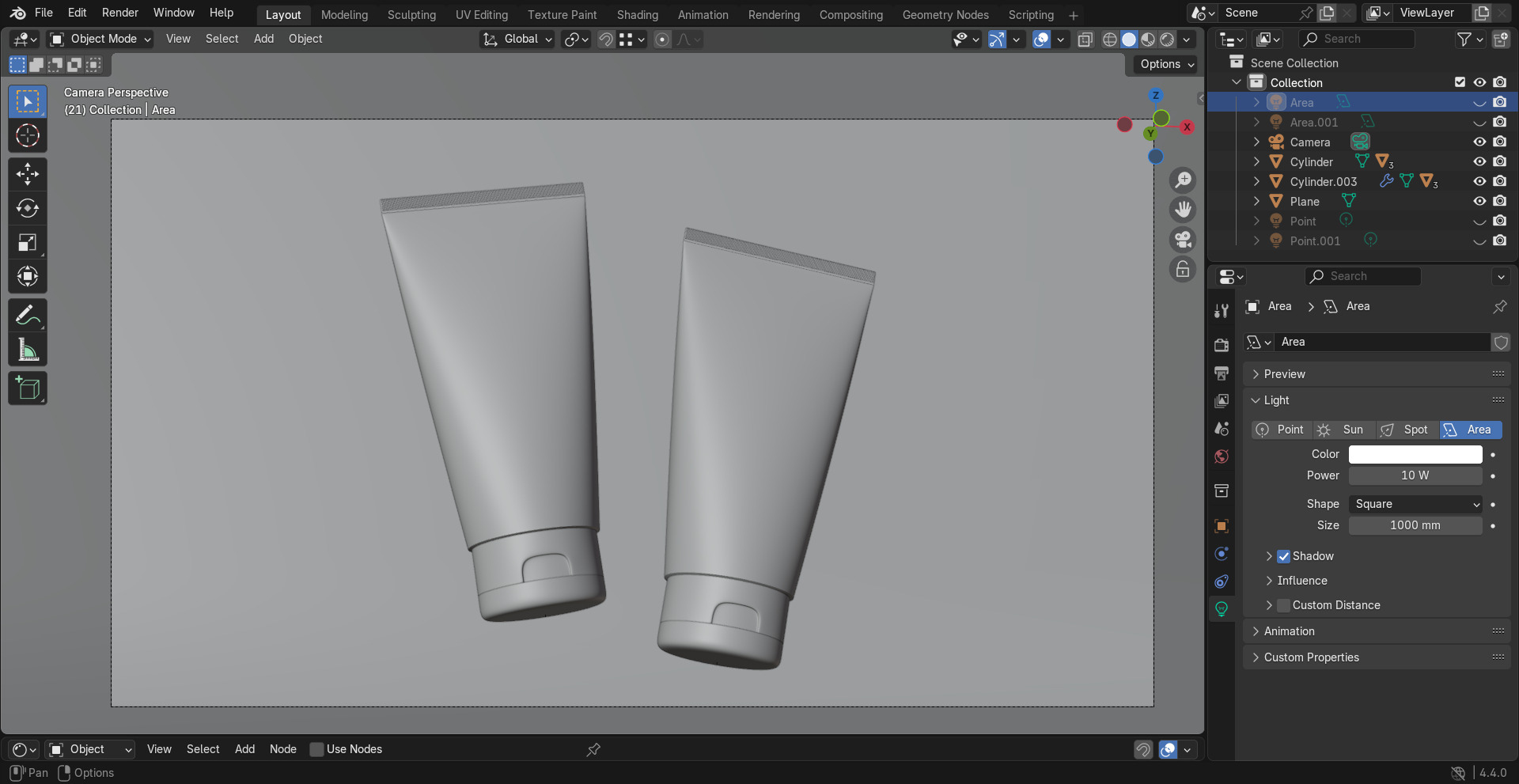Switch to the Shading workspace tab
The image size is (1519, 784).
[x=638, y=15]
